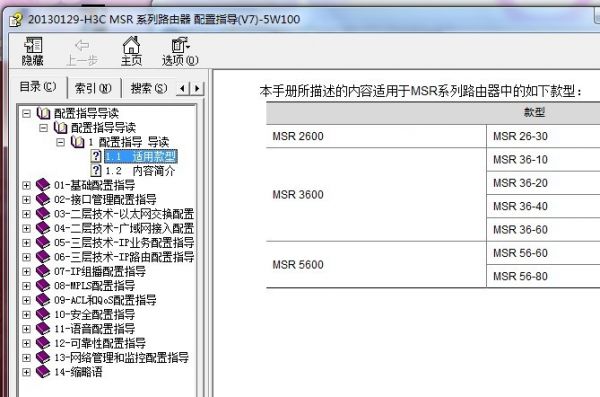Click the question page icon for 1.1 适用款型
The height and width of the screenshot is (397, 600).
point(96,156)
